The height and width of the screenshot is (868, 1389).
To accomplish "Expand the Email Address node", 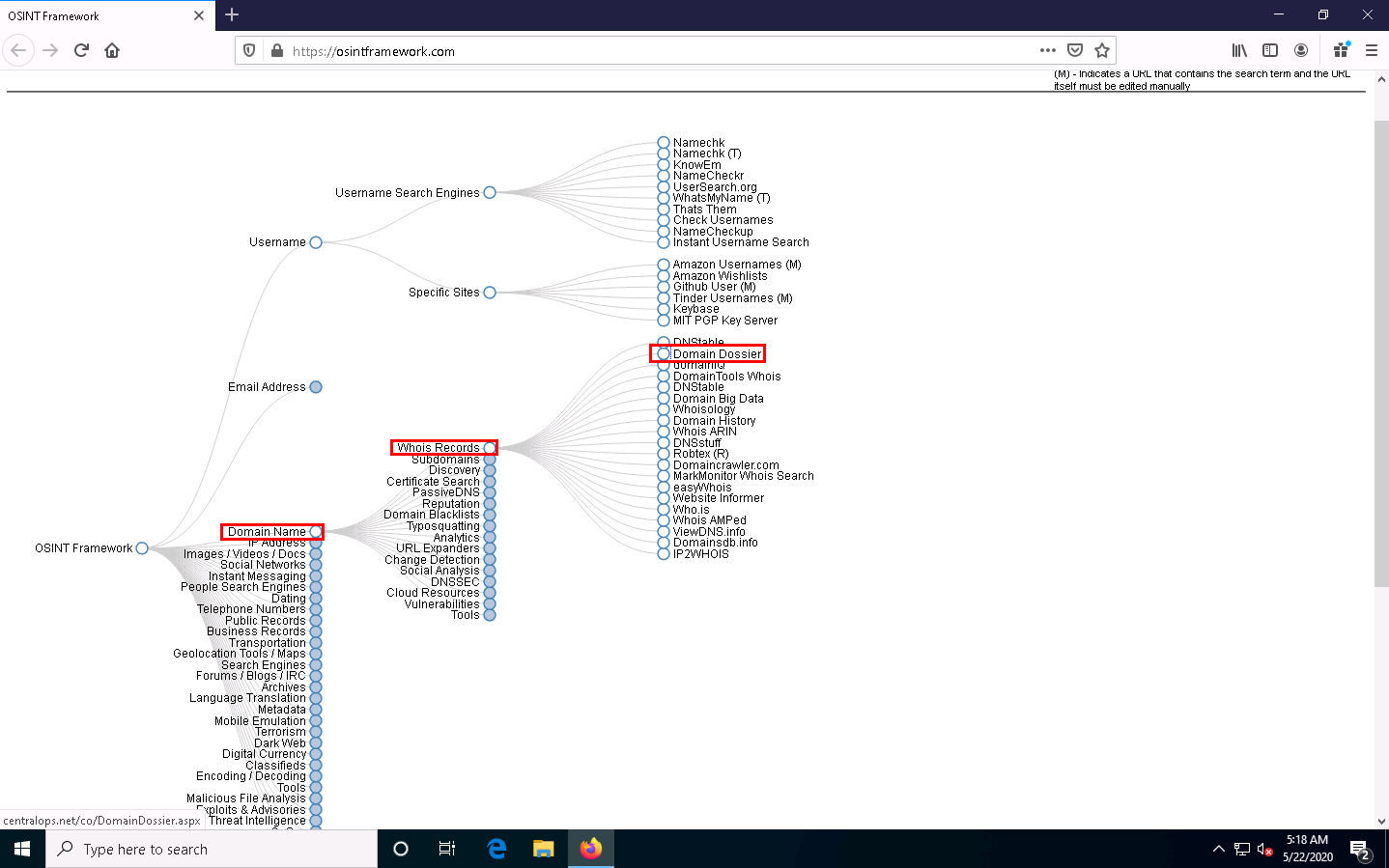I will click(316, 387).
